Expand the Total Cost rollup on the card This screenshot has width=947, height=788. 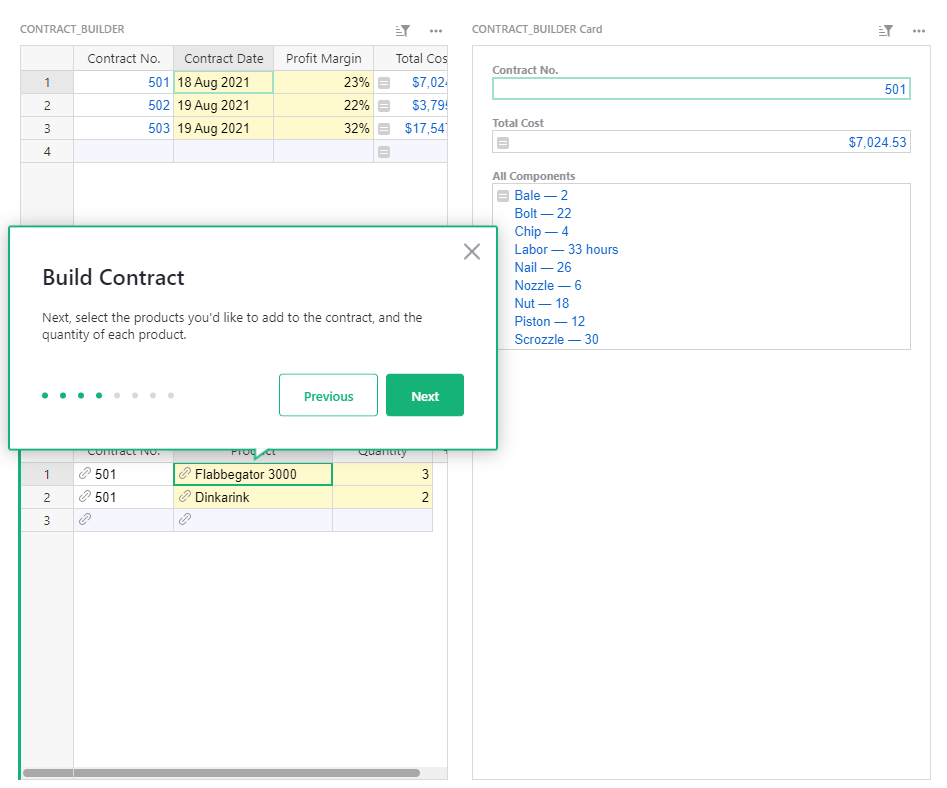[x=502, y=142]
